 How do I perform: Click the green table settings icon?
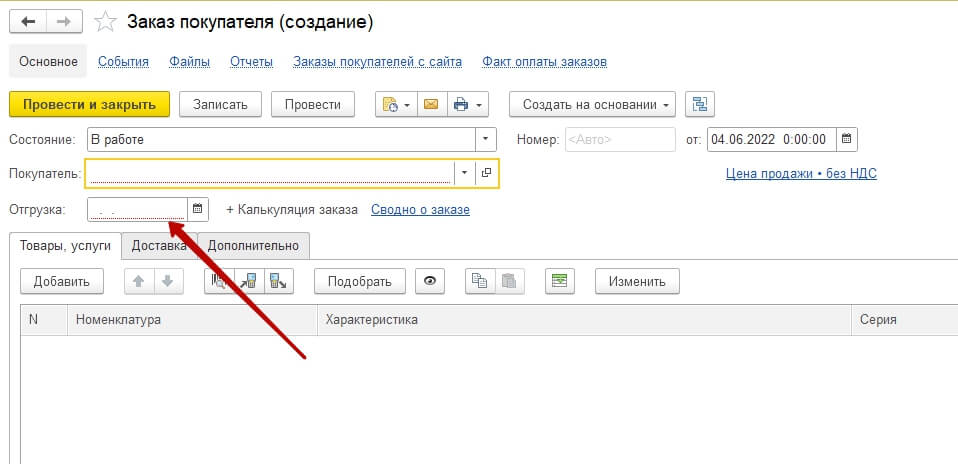click(x=560, y=281)
